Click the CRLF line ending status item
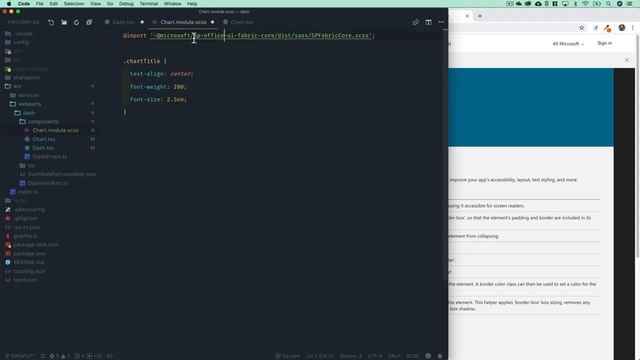This screenshot has height=360, width=640. coord(394,356)
